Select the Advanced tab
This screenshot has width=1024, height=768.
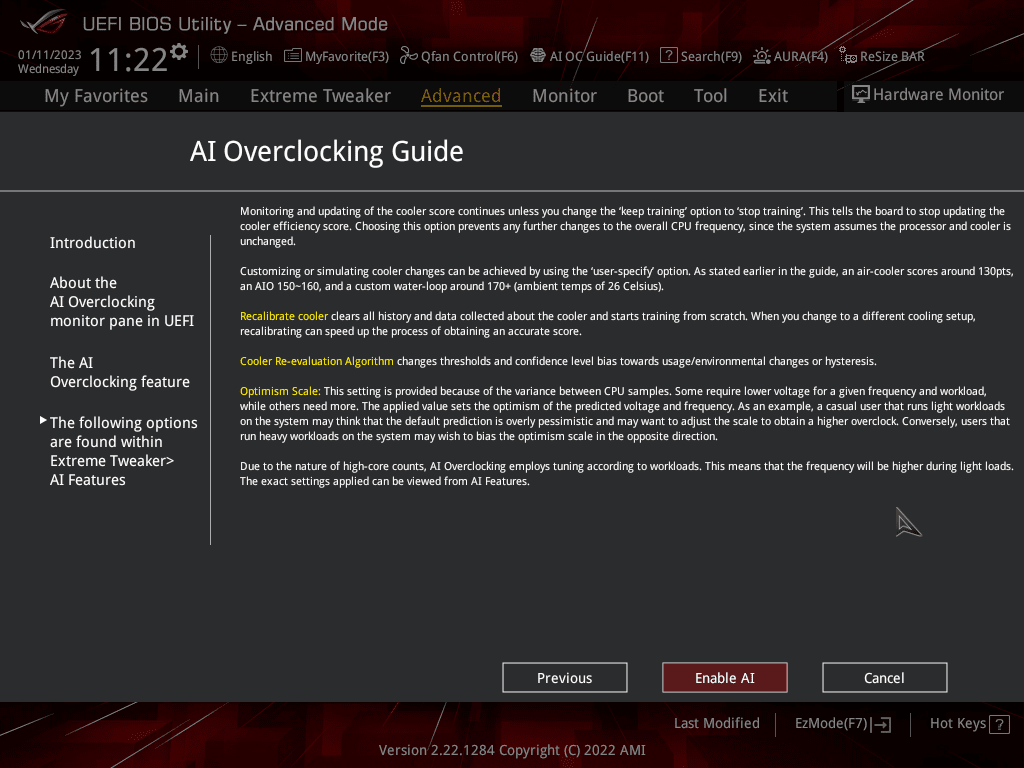[461, 96]
